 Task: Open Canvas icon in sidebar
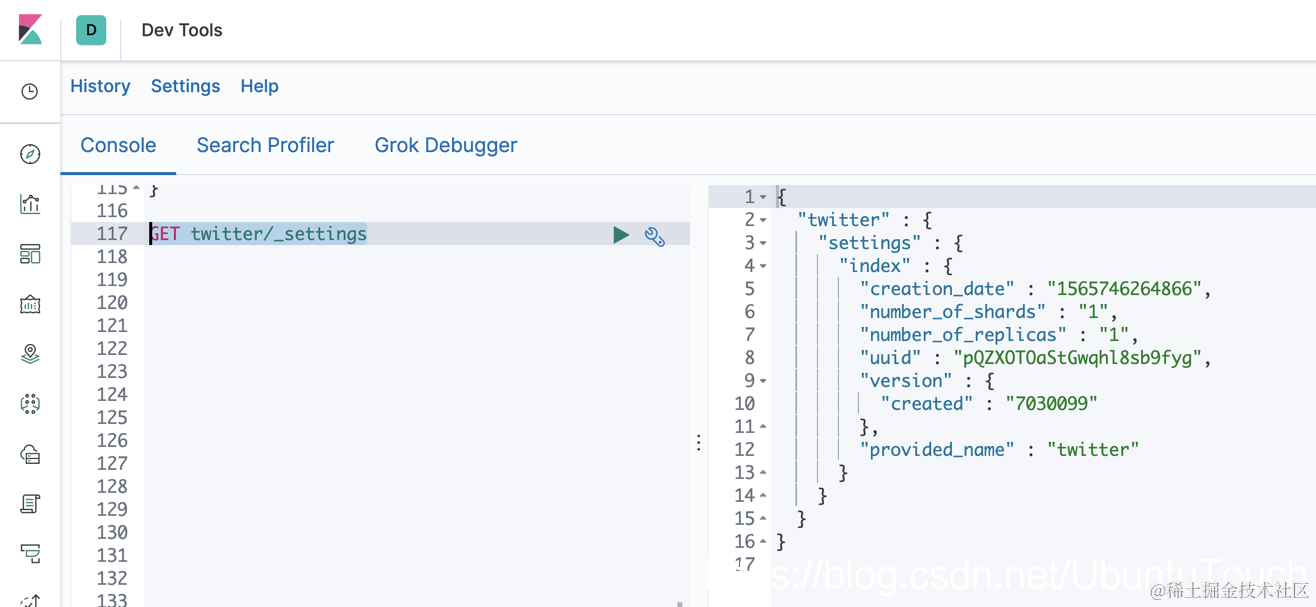[30, 304]
